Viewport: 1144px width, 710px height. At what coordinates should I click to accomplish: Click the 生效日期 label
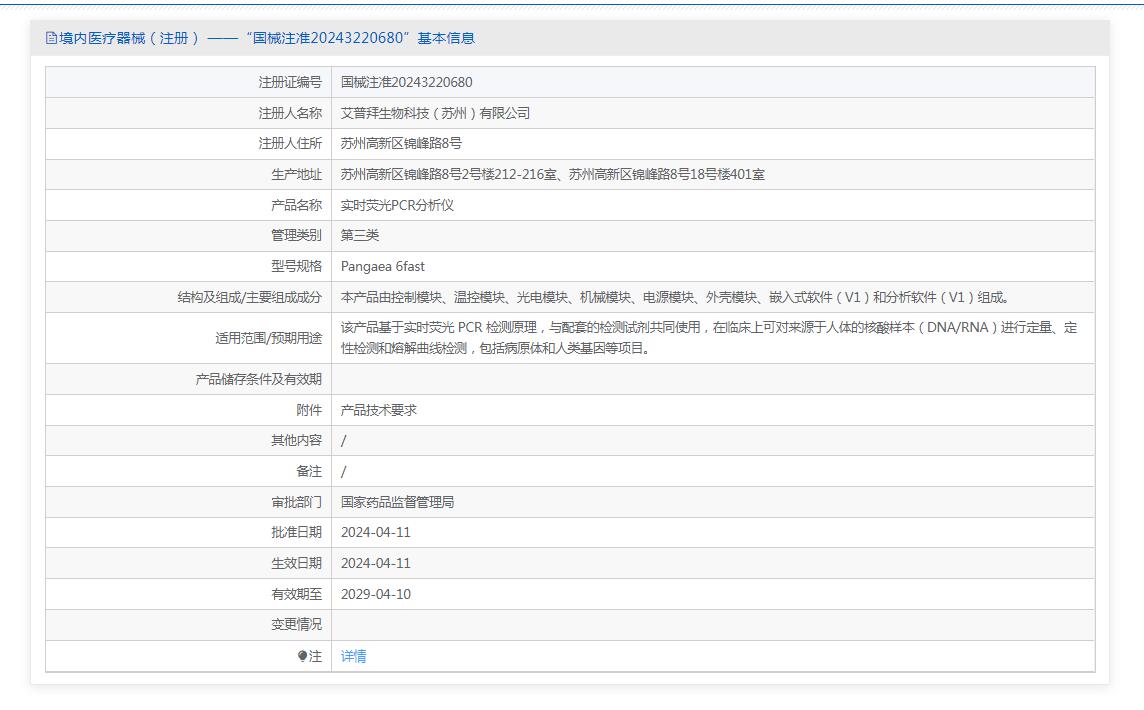pyautogui.click(x=296, y=563)
